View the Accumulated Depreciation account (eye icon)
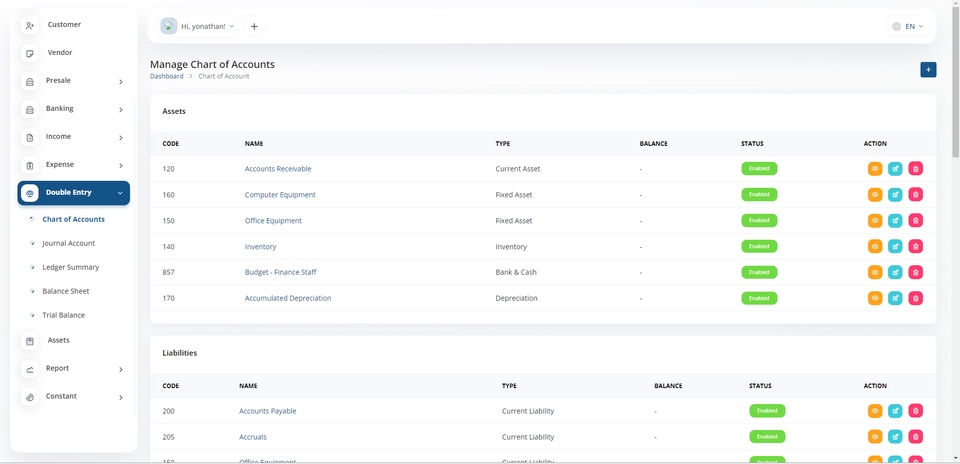This screenshot has height=464, width=960. (x=875, y=298)
